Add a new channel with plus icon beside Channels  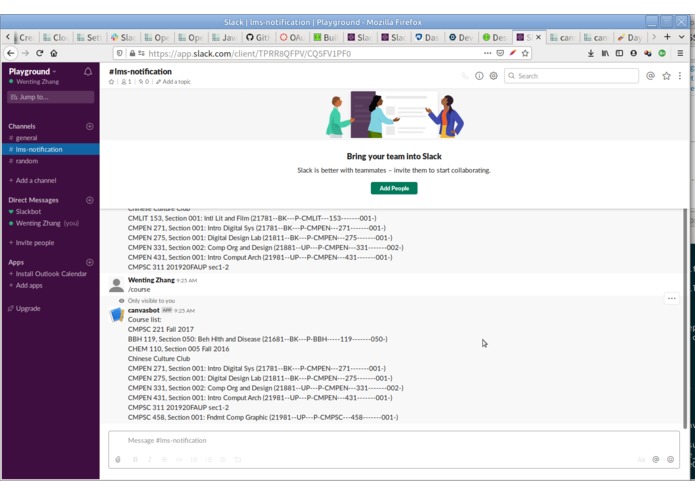90,126
